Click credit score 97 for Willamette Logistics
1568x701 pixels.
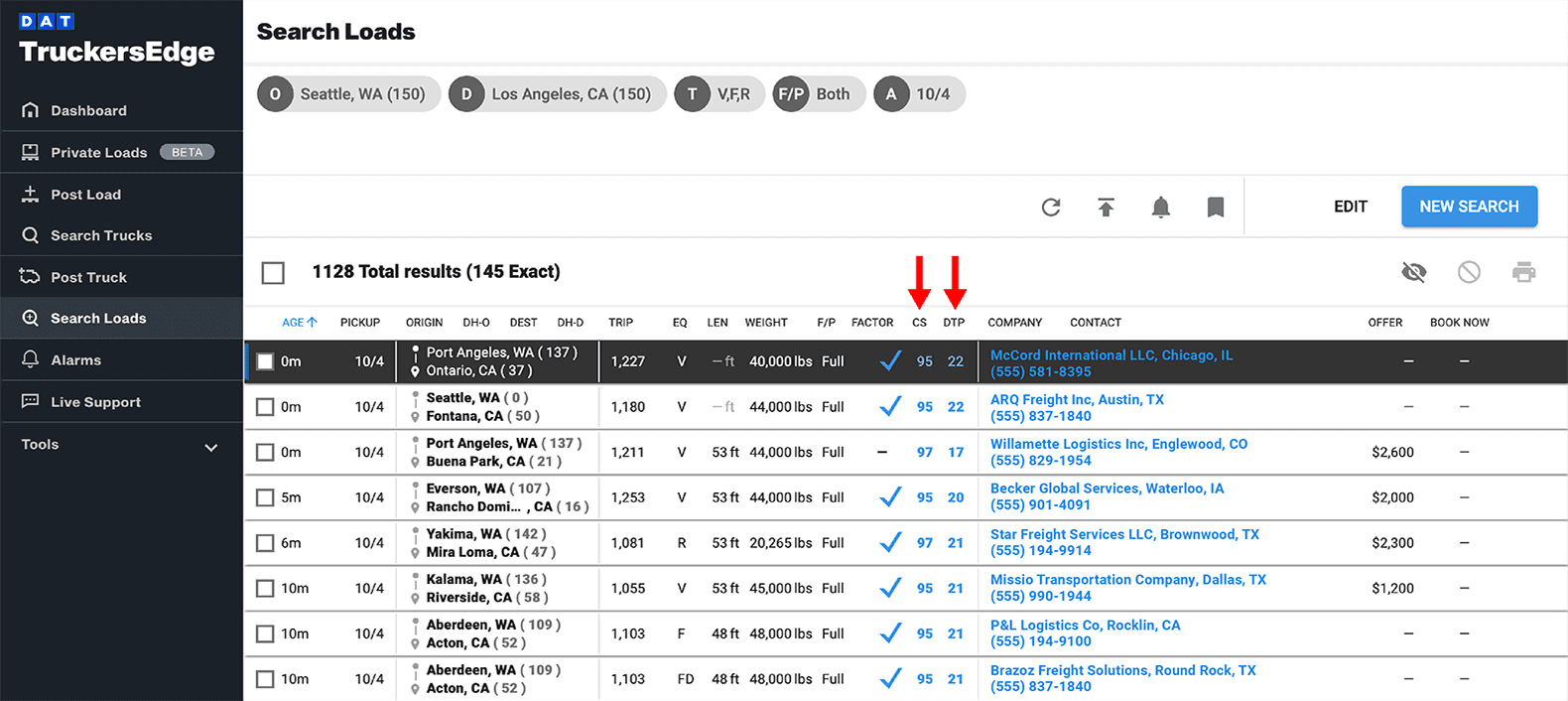(925, 453)
